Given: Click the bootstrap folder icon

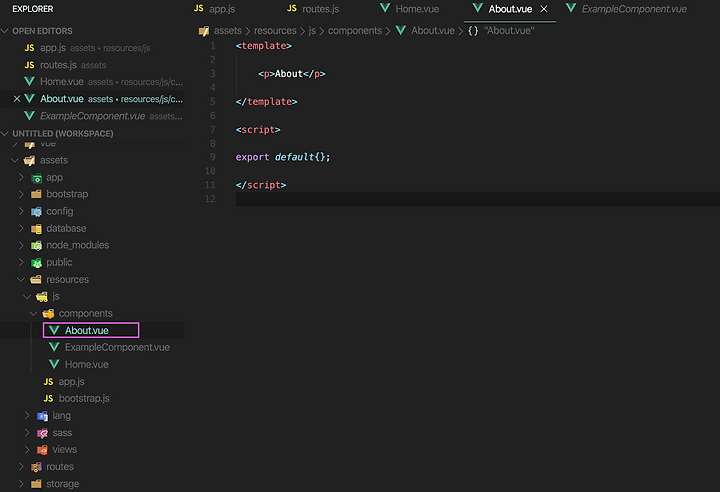Looking at the screenshot, I should 36,194.
